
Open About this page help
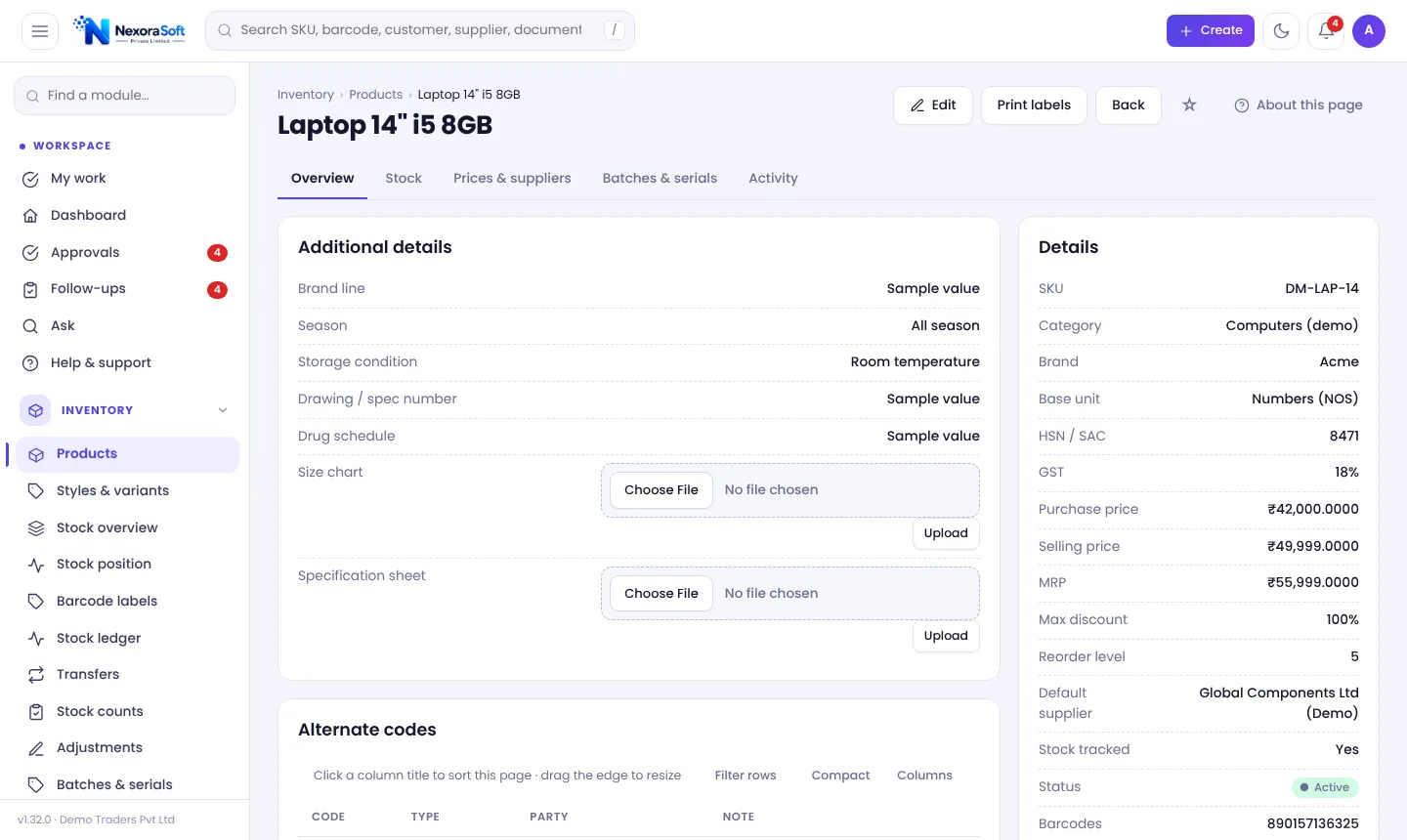1299,105
